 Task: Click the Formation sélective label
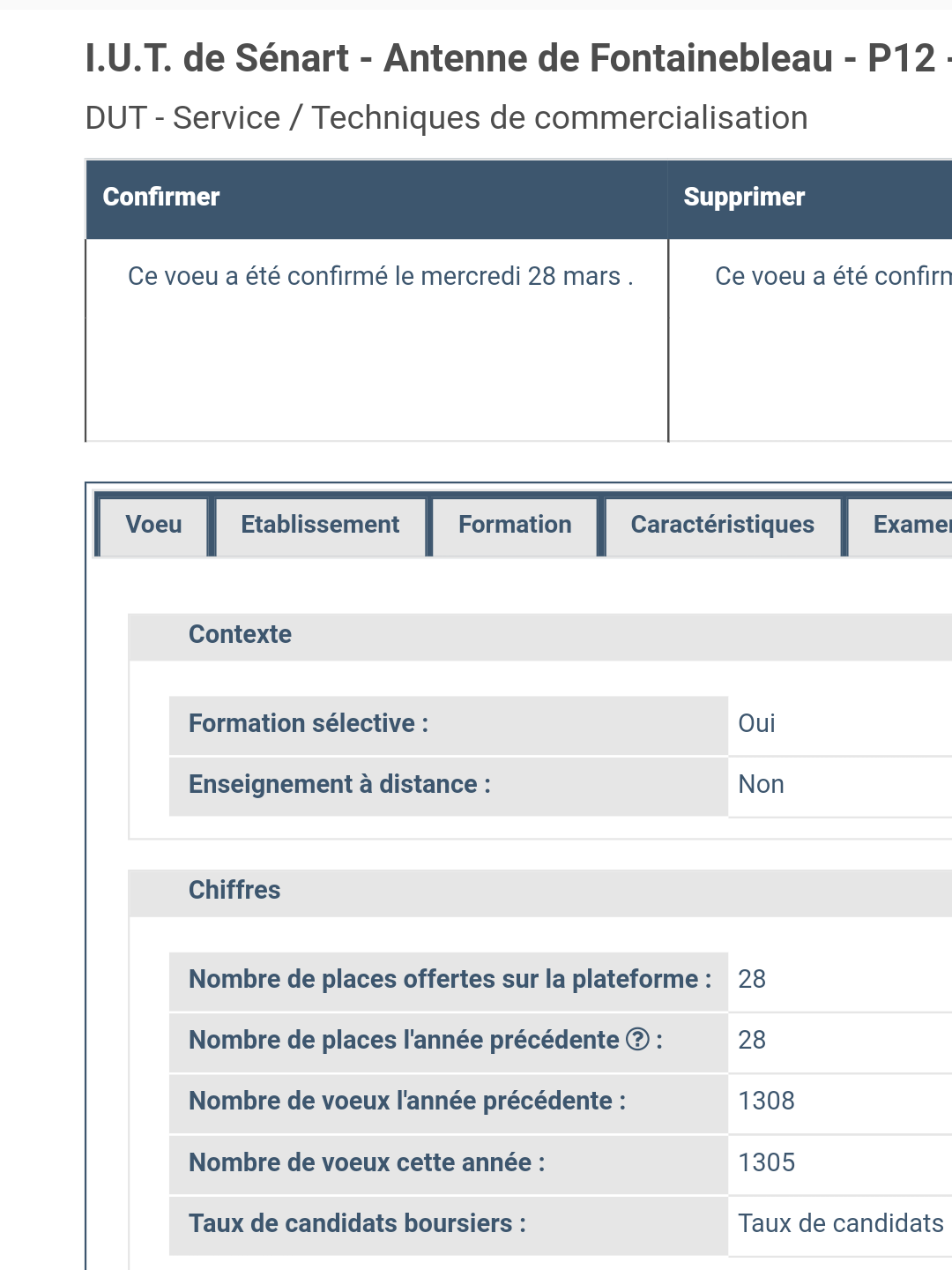click(309, 723)
